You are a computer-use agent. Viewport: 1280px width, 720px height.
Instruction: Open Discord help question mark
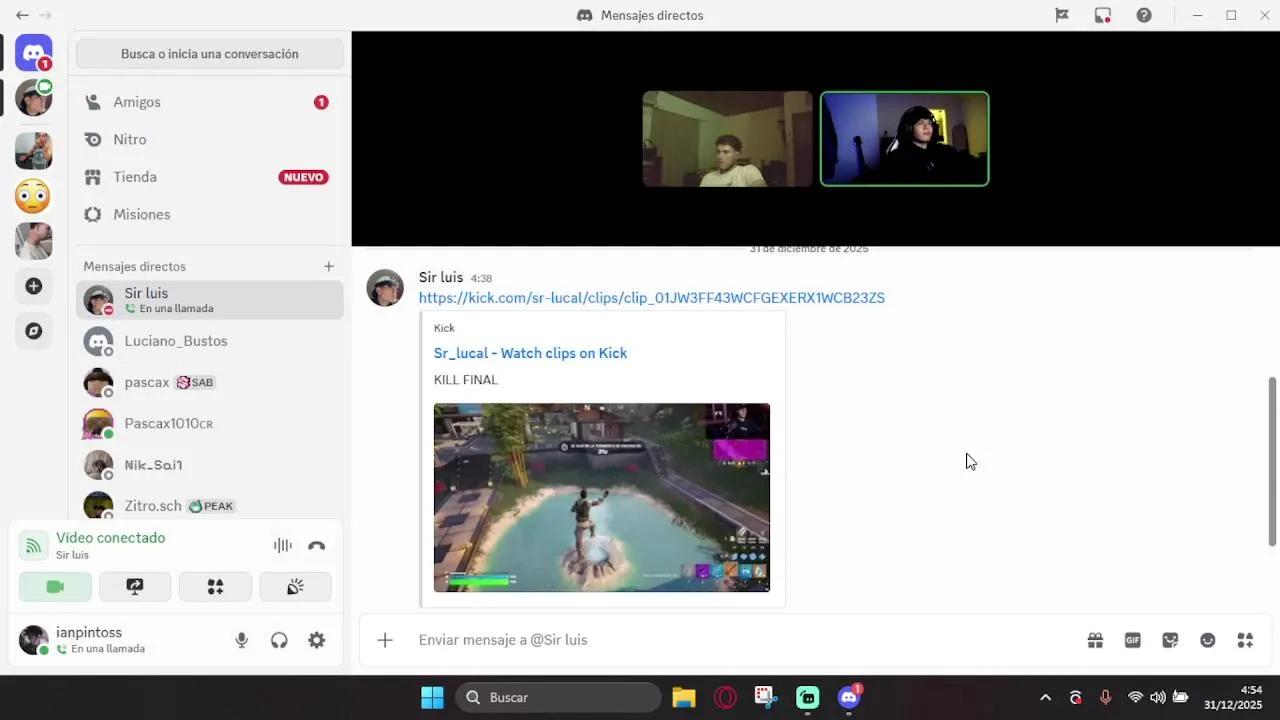click(1144, 15)
